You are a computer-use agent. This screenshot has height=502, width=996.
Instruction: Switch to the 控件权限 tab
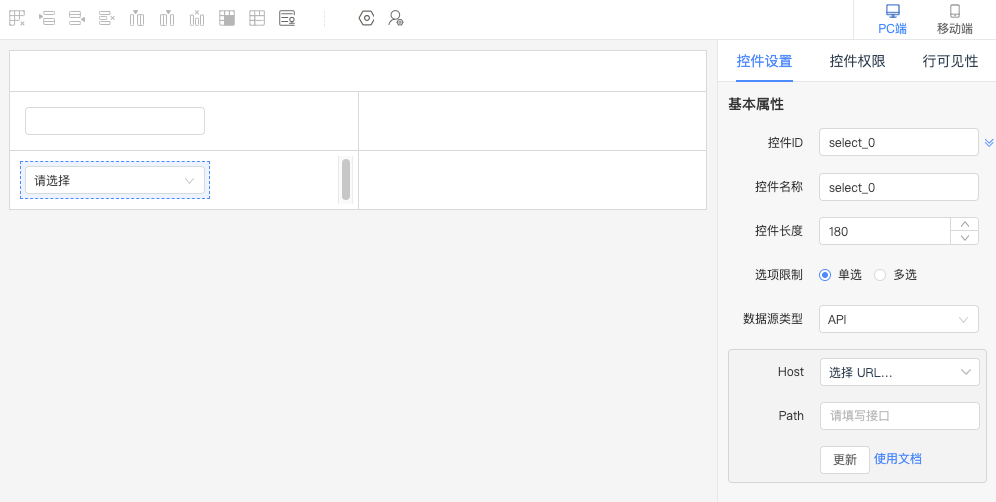coord(858,62)
